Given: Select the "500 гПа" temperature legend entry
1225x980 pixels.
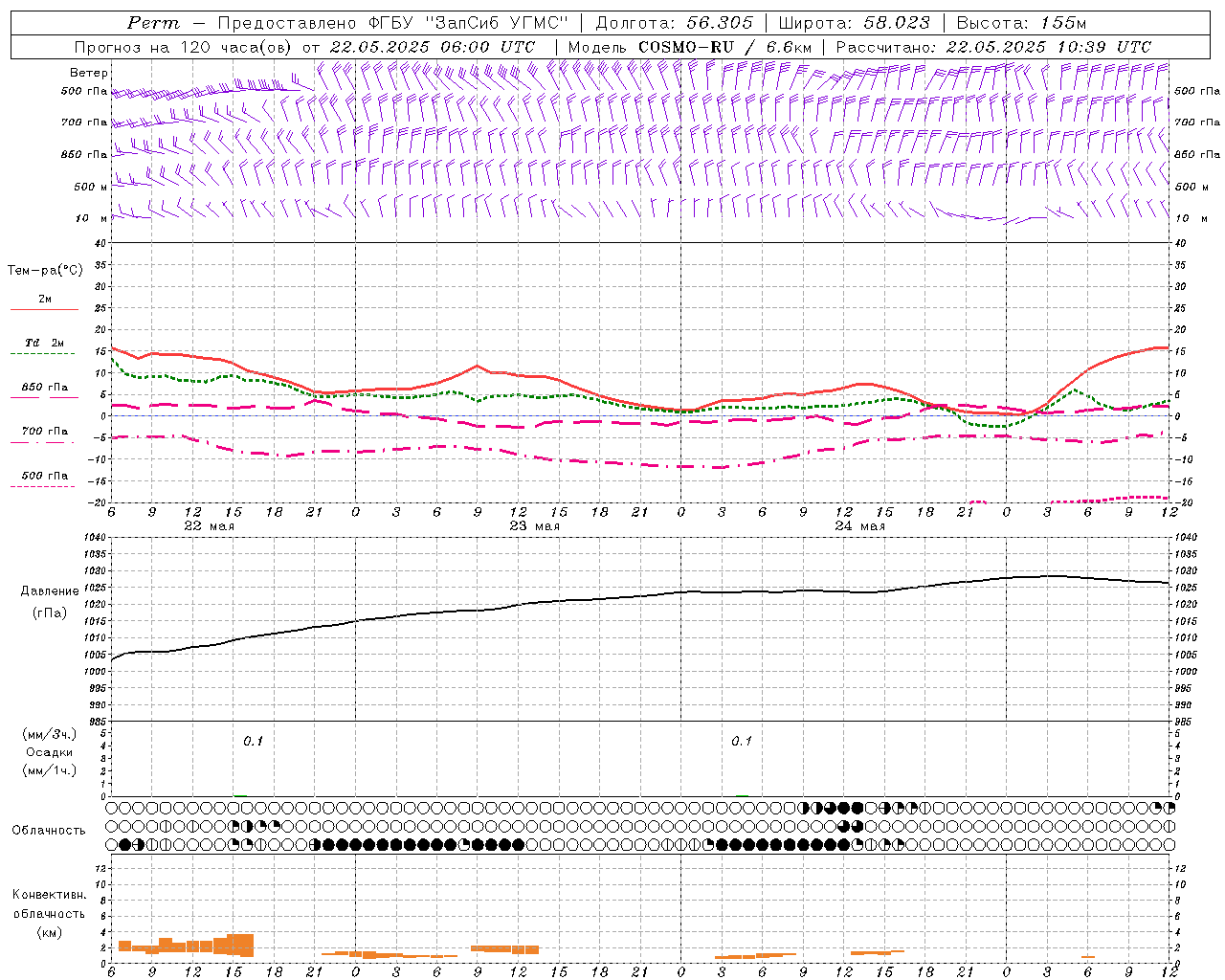Looking at the screenshot, I should [45, 476].
